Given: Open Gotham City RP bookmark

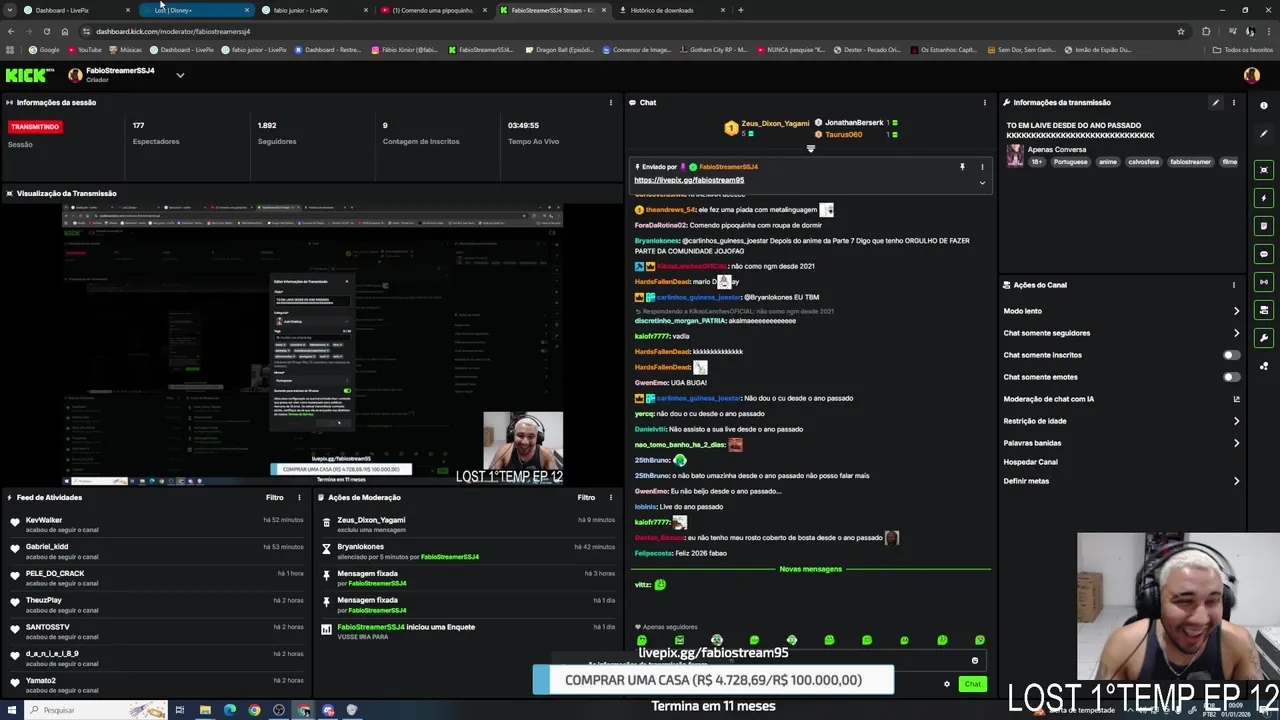Looking at the screenshot, I should tap(713, 49).
